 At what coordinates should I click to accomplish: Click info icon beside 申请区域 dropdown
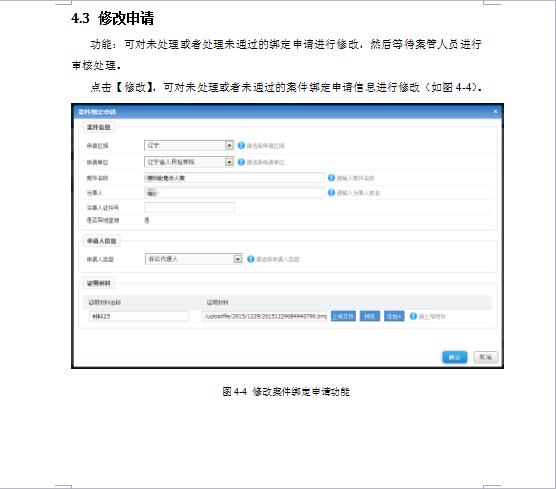pyautogui.click(x=241, y=145)
